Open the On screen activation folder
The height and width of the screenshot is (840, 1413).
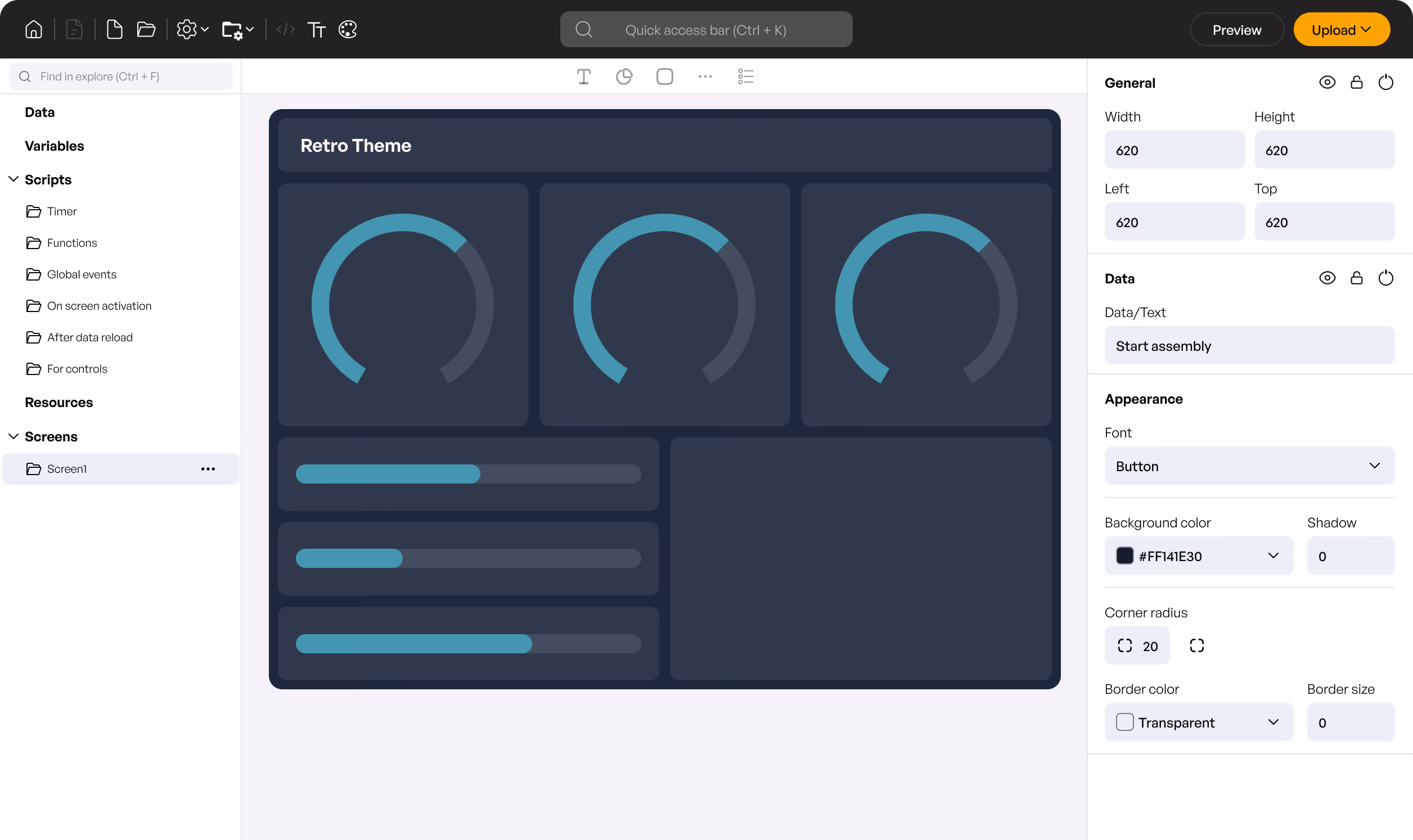click(89, 306)
